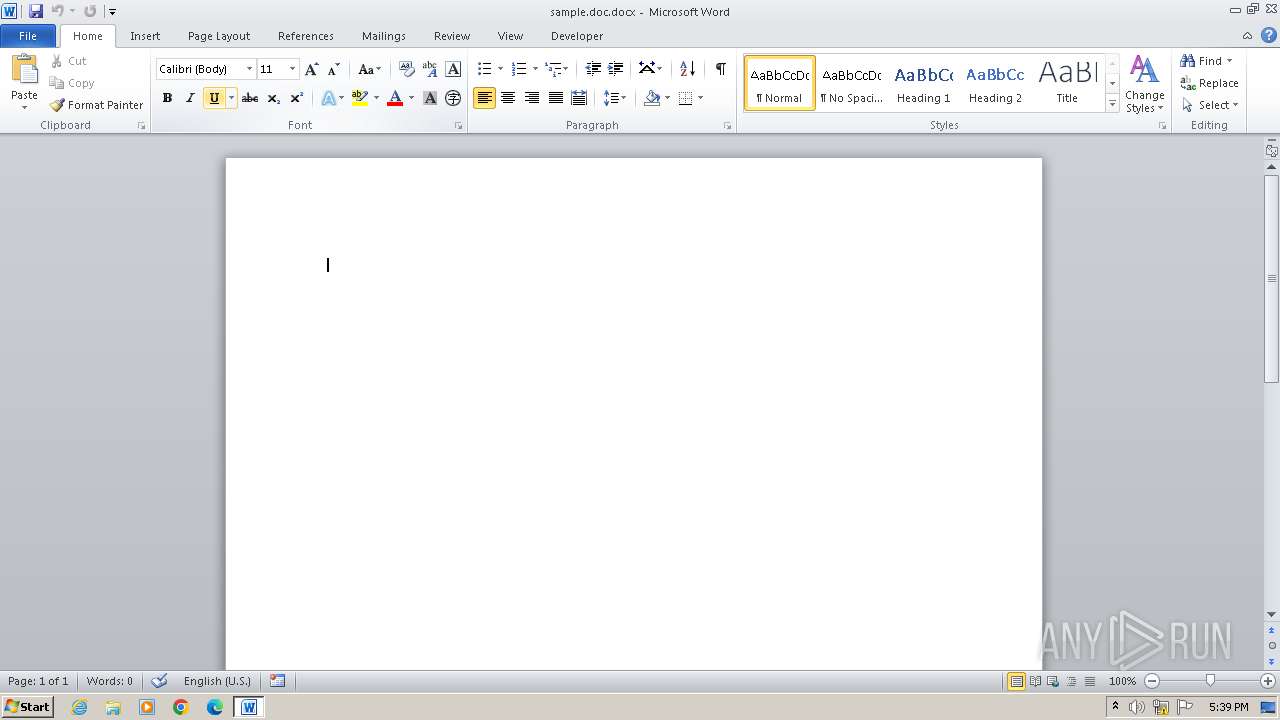Open the Change Case Aa dropdown
The height and width of the screenshot is (720, 1280).
[369, 69]
